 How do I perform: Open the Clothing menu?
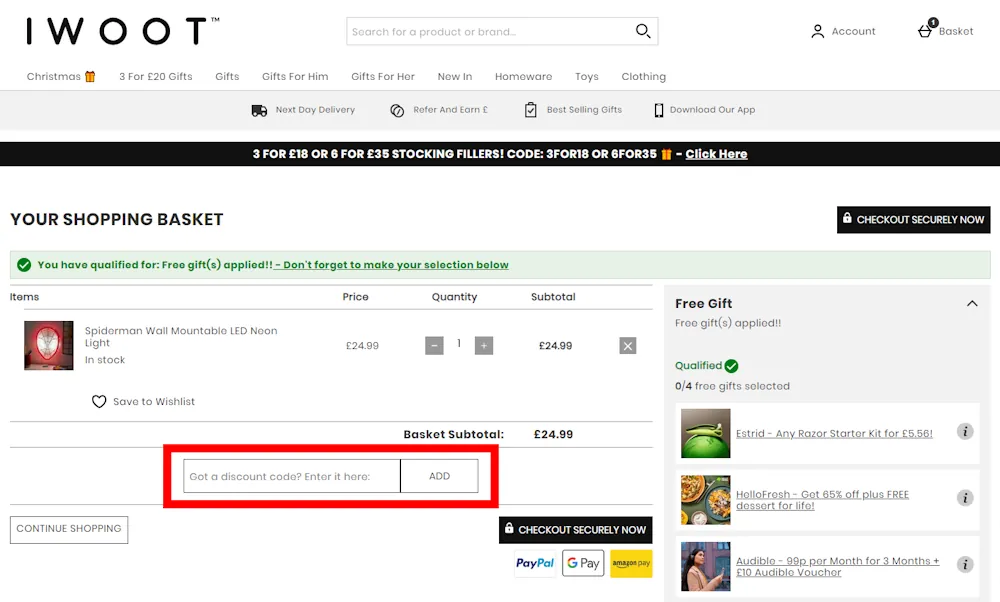(x=643, y=77)
